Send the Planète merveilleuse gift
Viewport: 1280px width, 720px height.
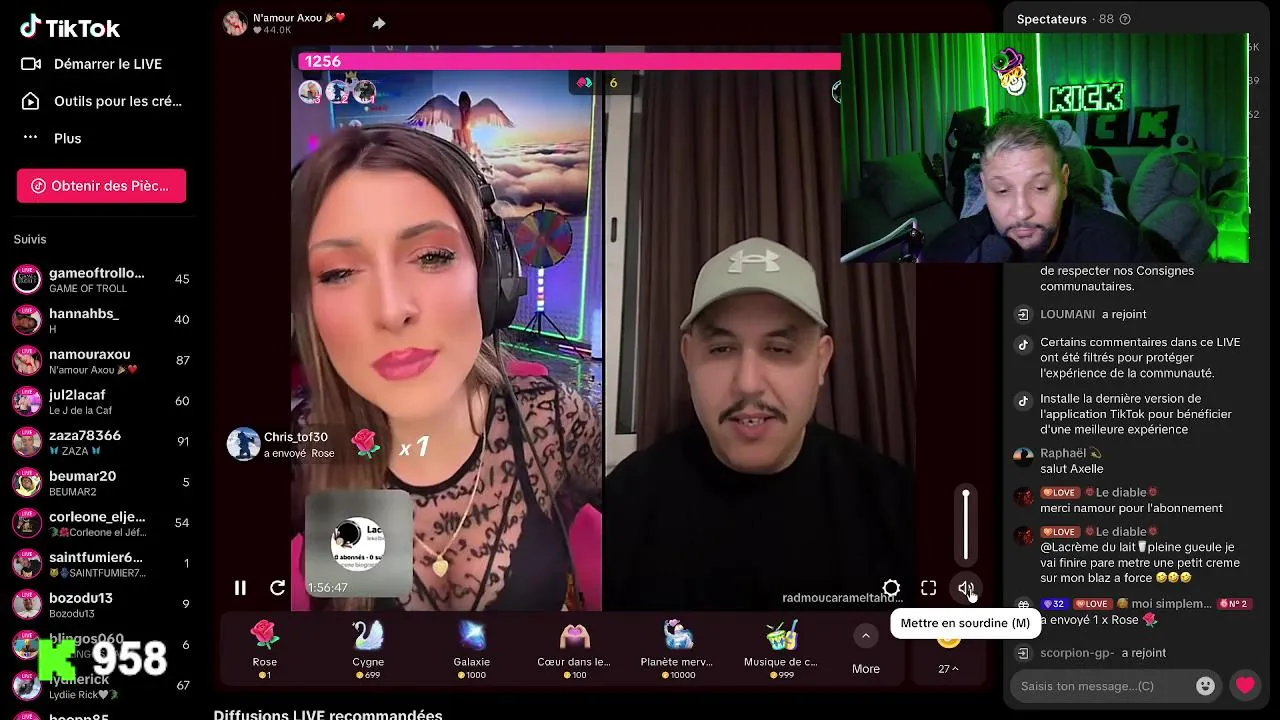pos(677,648)
